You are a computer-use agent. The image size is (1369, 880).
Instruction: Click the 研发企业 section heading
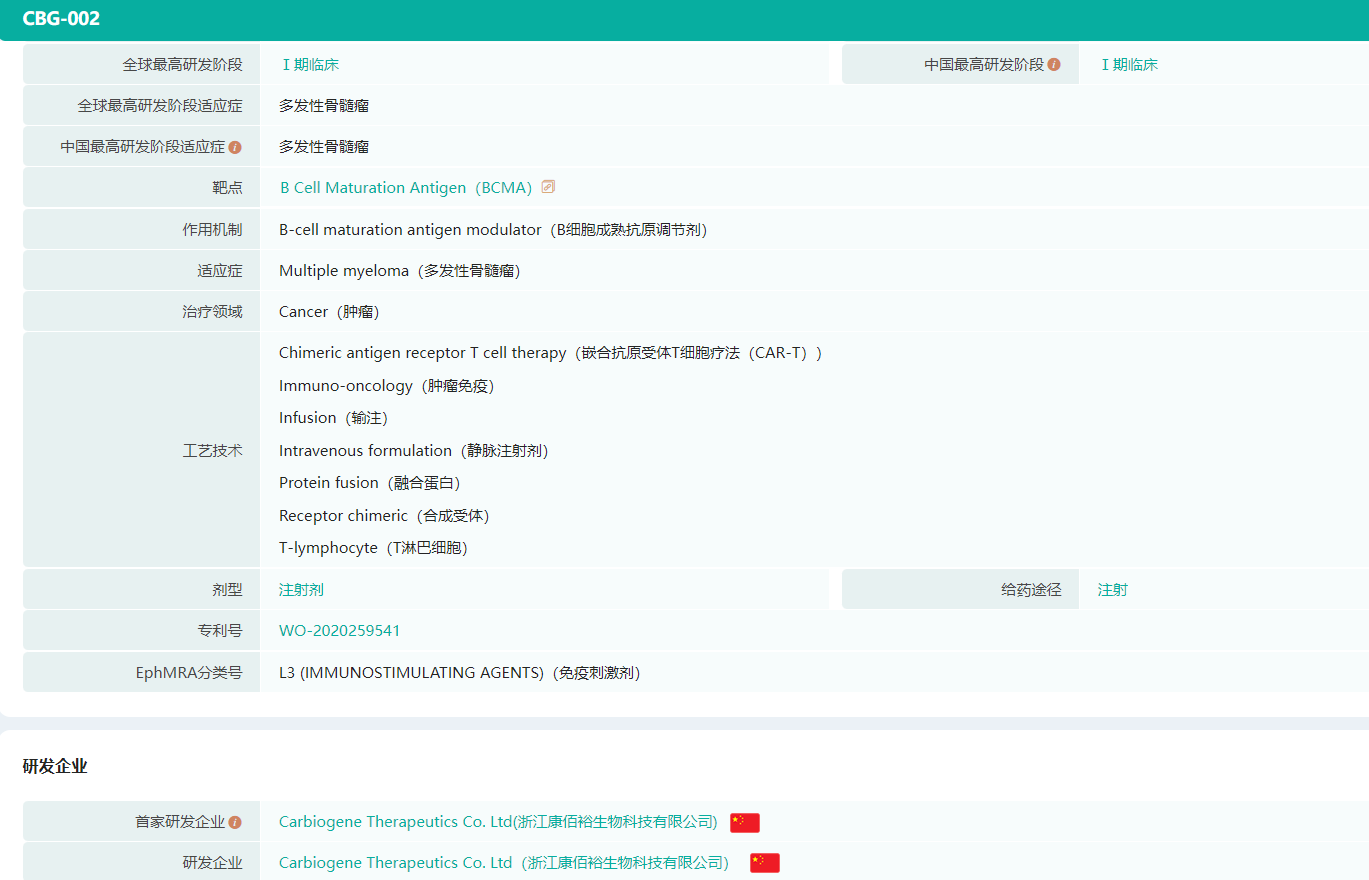click(x=55, y=767)
